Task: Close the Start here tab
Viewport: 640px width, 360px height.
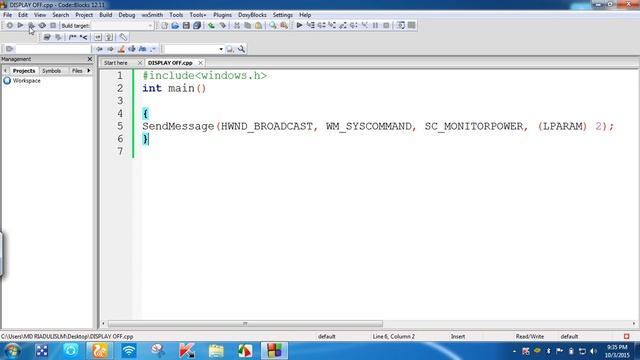Action: pyautogui.click(x=140, y=63)
